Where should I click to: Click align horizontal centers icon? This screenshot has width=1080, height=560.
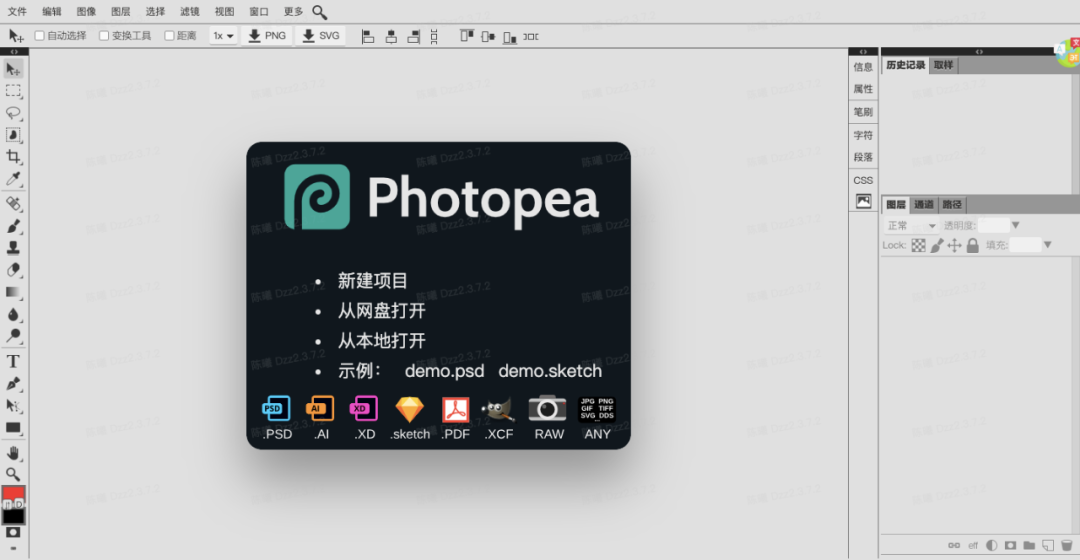pyautogui.click(x=391, y=37)
